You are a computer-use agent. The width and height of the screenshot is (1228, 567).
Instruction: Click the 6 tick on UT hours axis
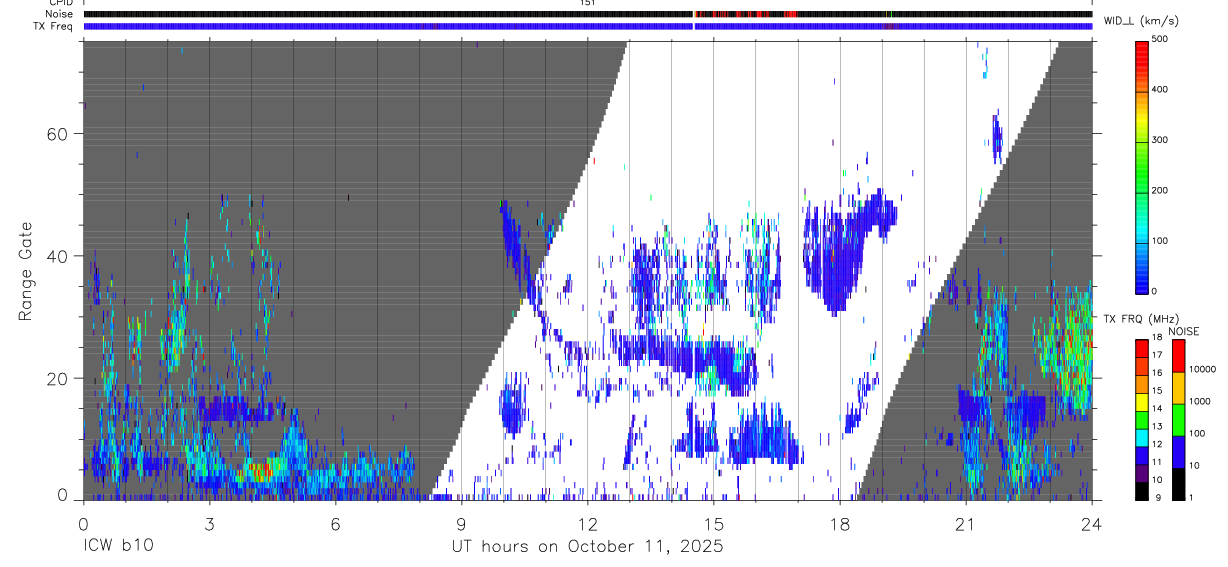(336, 524)
